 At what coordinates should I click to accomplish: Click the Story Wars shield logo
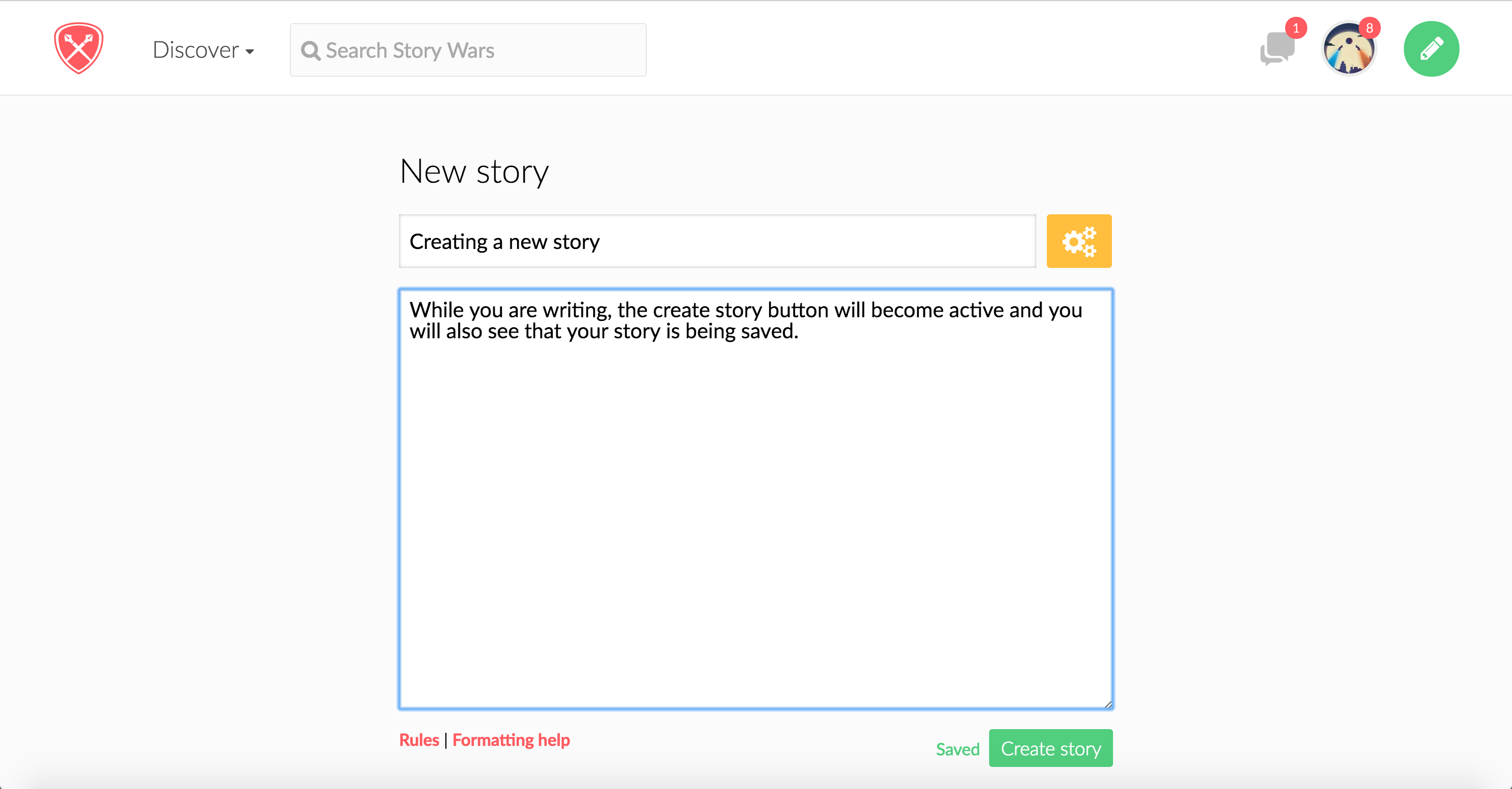pos(79,48)
